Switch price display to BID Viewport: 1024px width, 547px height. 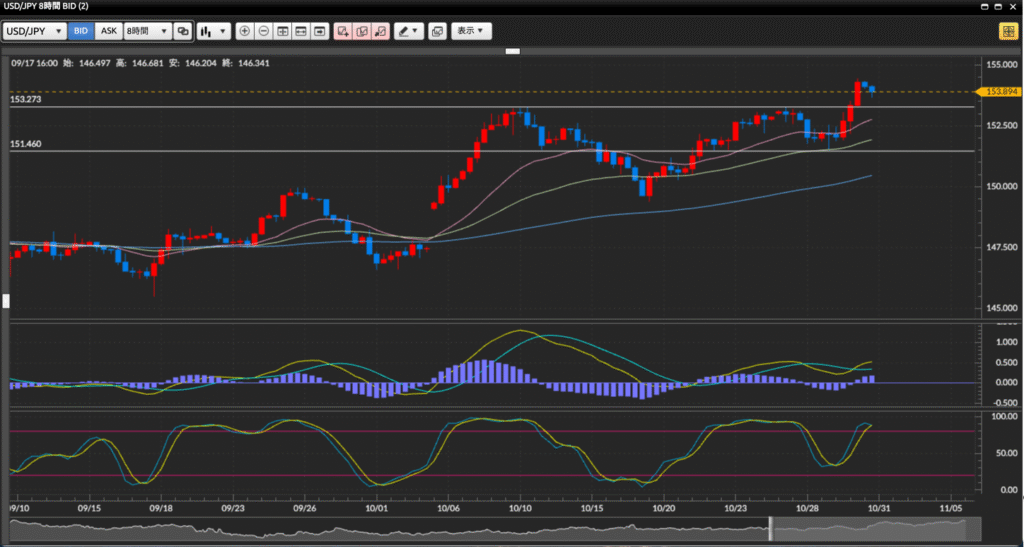click(x=81, y=31)
